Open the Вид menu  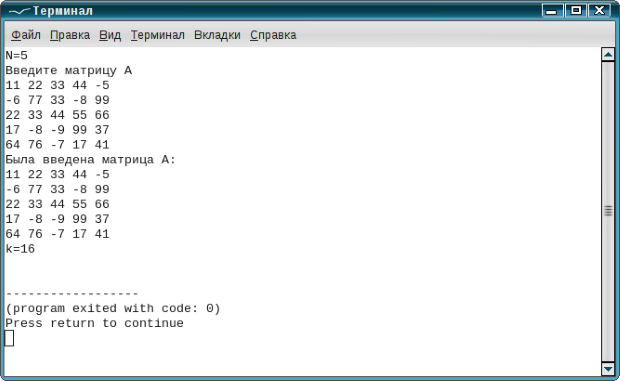pyautogui.click(x=110, y=35)
